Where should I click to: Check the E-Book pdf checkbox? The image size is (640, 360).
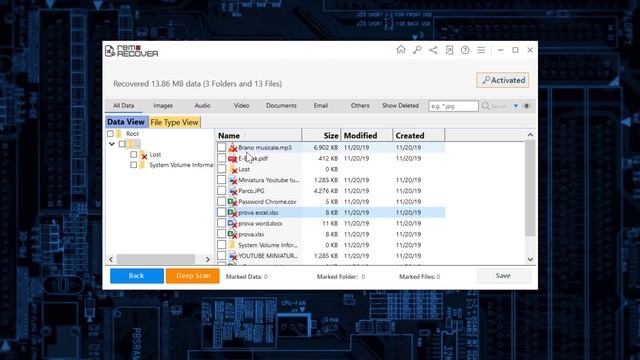[221, 158]
